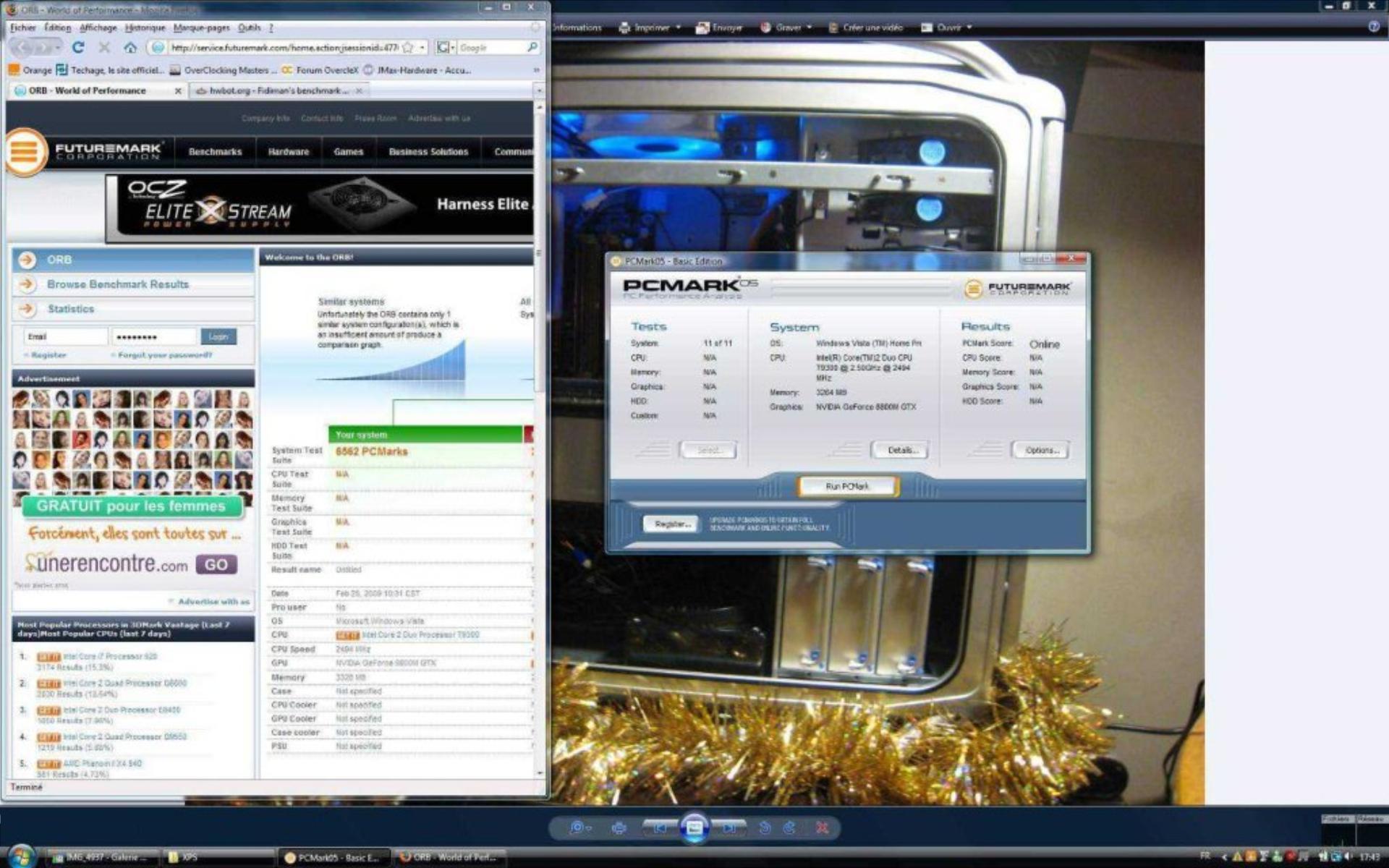Click the Login button on ORB
1389x868 pixels.
point(218,337)
